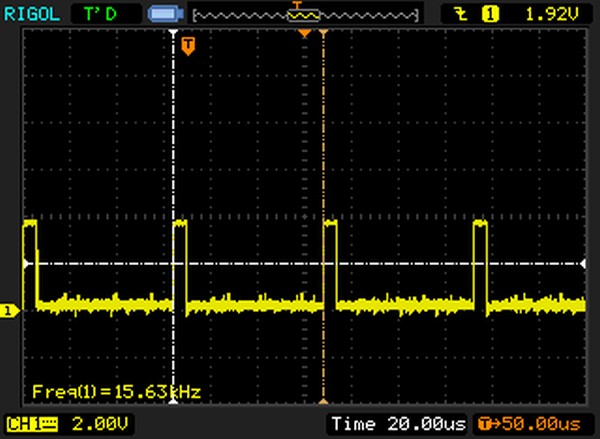Viewport: 600px width, 439px height.
Task: Click the yellow channel 1 trigger source badge
Action: tap(489, 14)
